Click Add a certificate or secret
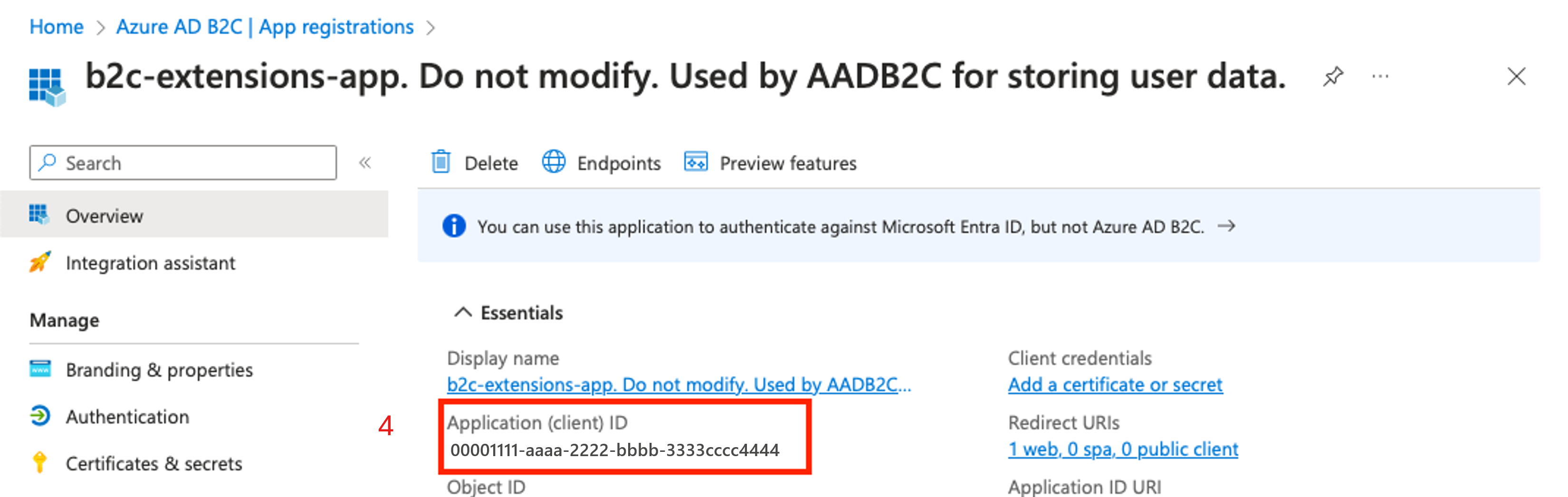 pos(1115,384)
